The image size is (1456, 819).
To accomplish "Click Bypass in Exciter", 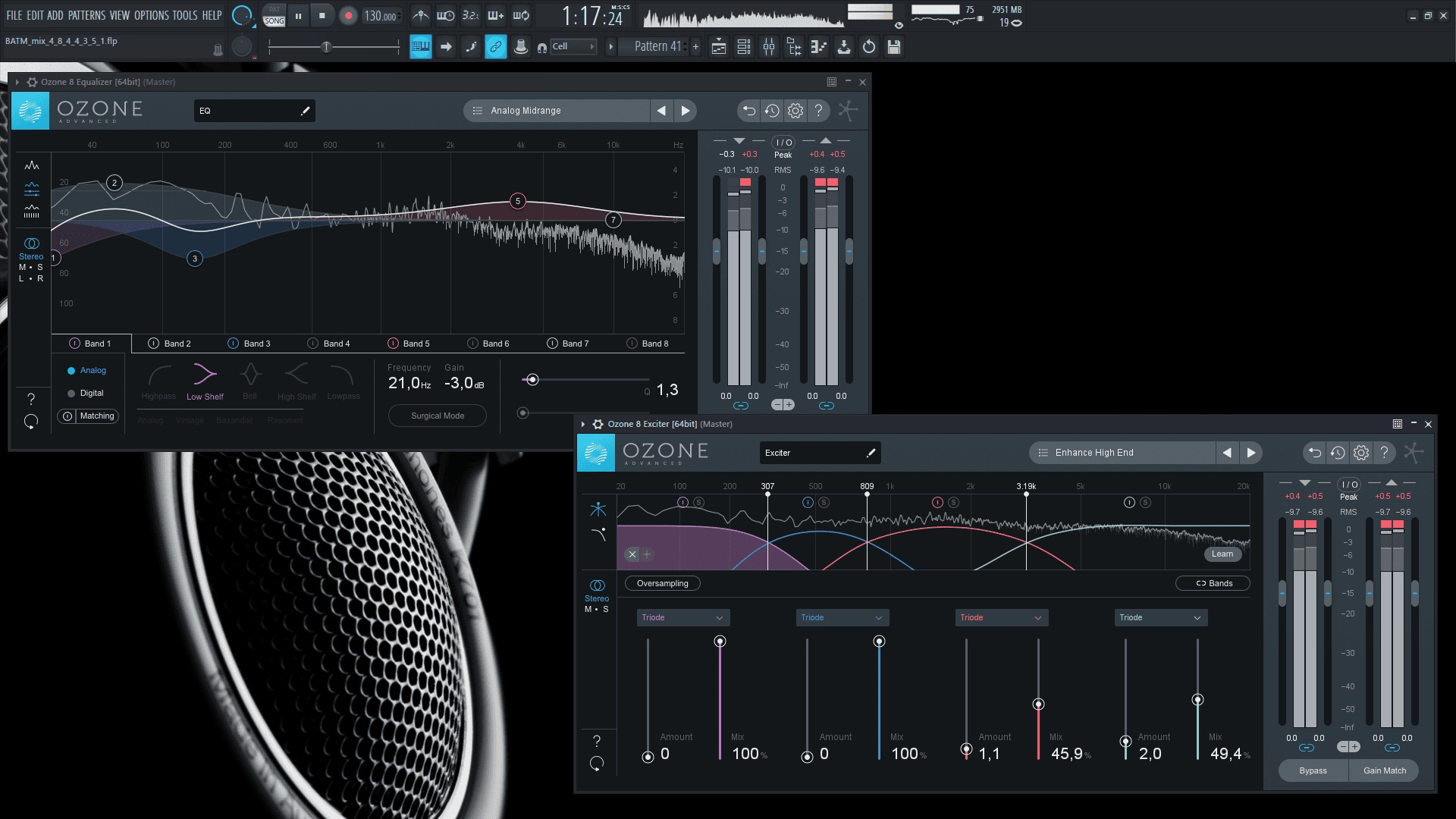I will (1313, 770).
